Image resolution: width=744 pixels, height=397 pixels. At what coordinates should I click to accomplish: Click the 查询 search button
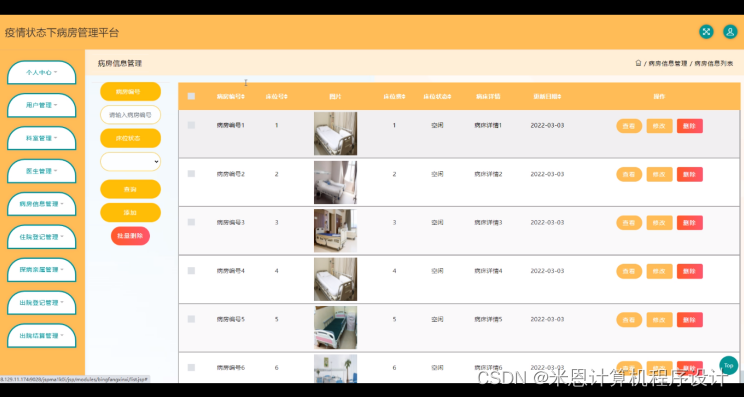(x=130, y=189)
